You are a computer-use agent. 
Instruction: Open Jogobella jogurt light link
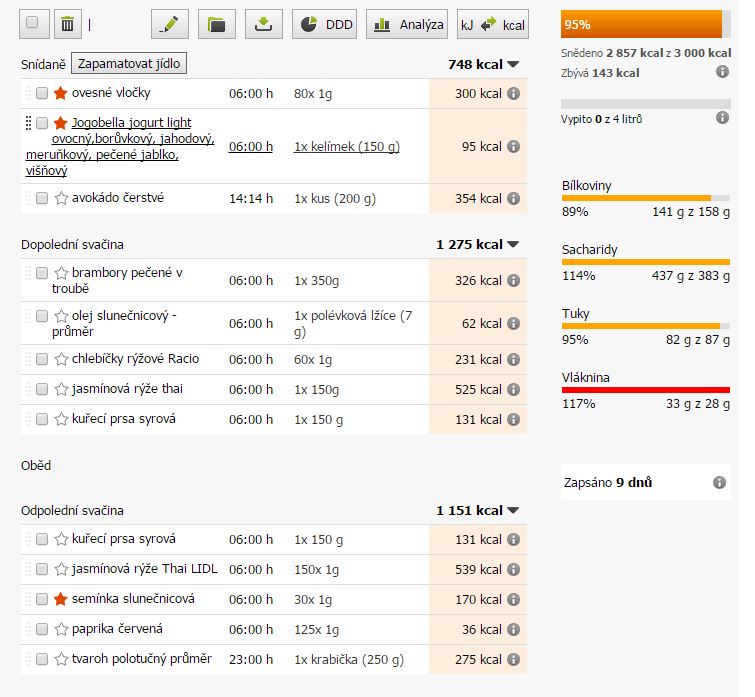pyautogui.click(x=120, y=146)
